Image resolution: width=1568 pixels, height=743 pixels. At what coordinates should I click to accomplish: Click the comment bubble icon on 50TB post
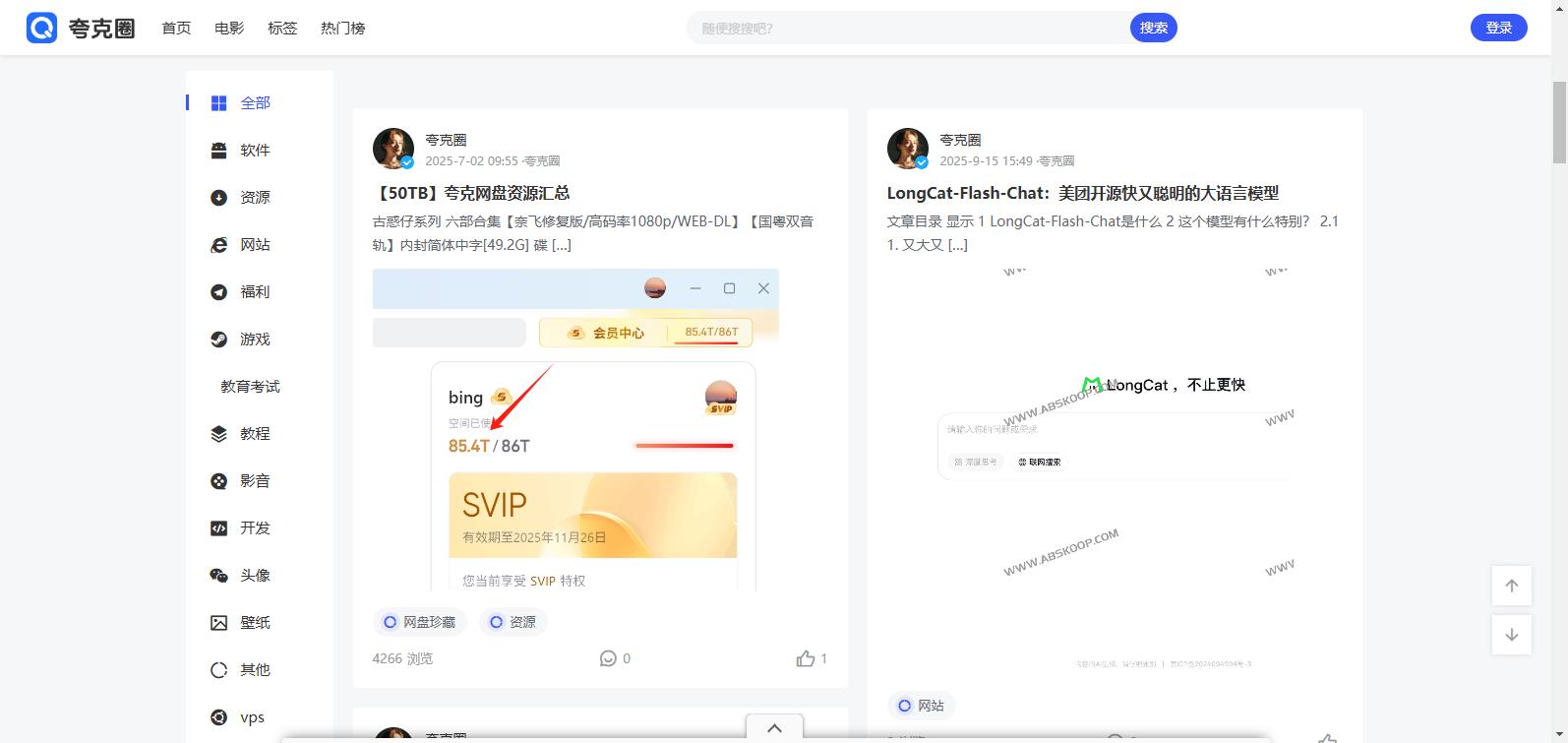point(608,658)
